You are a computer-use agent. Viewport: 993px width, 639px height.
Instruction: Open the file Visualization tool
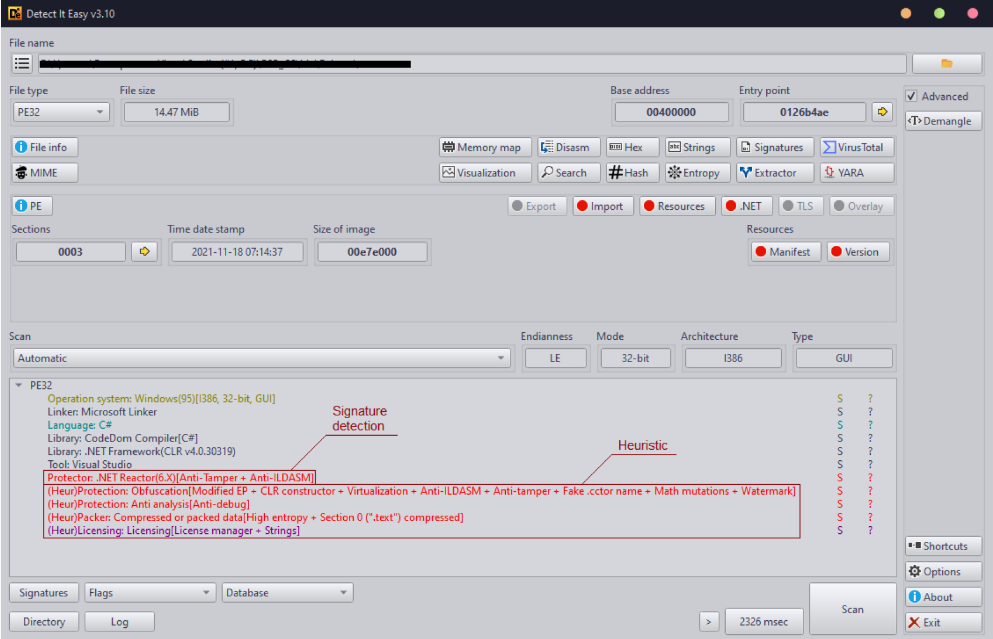(485, 172)
